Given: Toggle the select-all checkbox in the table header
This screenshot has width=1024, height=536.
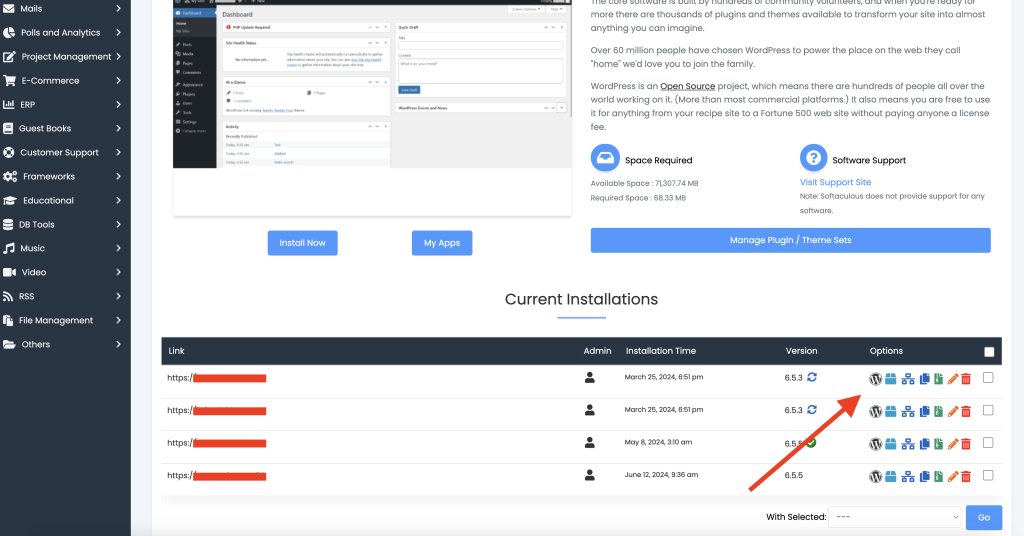Looking at the screenshot, I should (989, 352).
